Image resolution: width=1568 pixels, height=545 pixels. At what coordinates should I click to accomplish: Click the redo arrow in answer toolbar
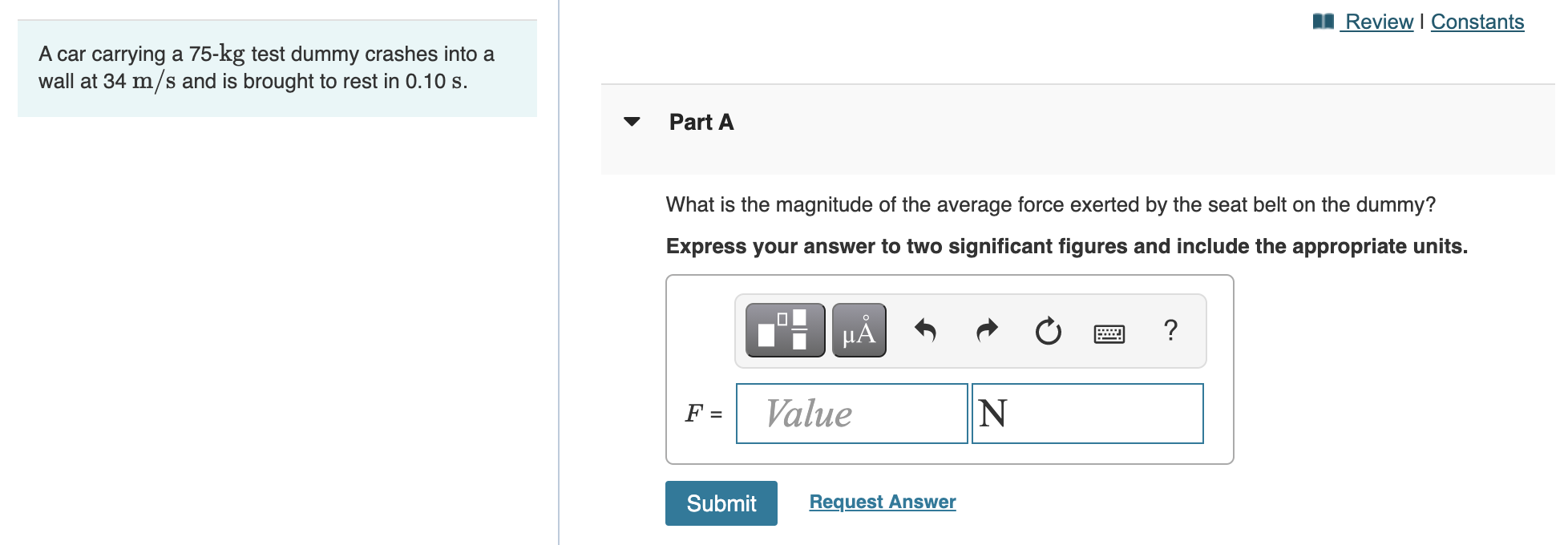click(x=986, y=333)
